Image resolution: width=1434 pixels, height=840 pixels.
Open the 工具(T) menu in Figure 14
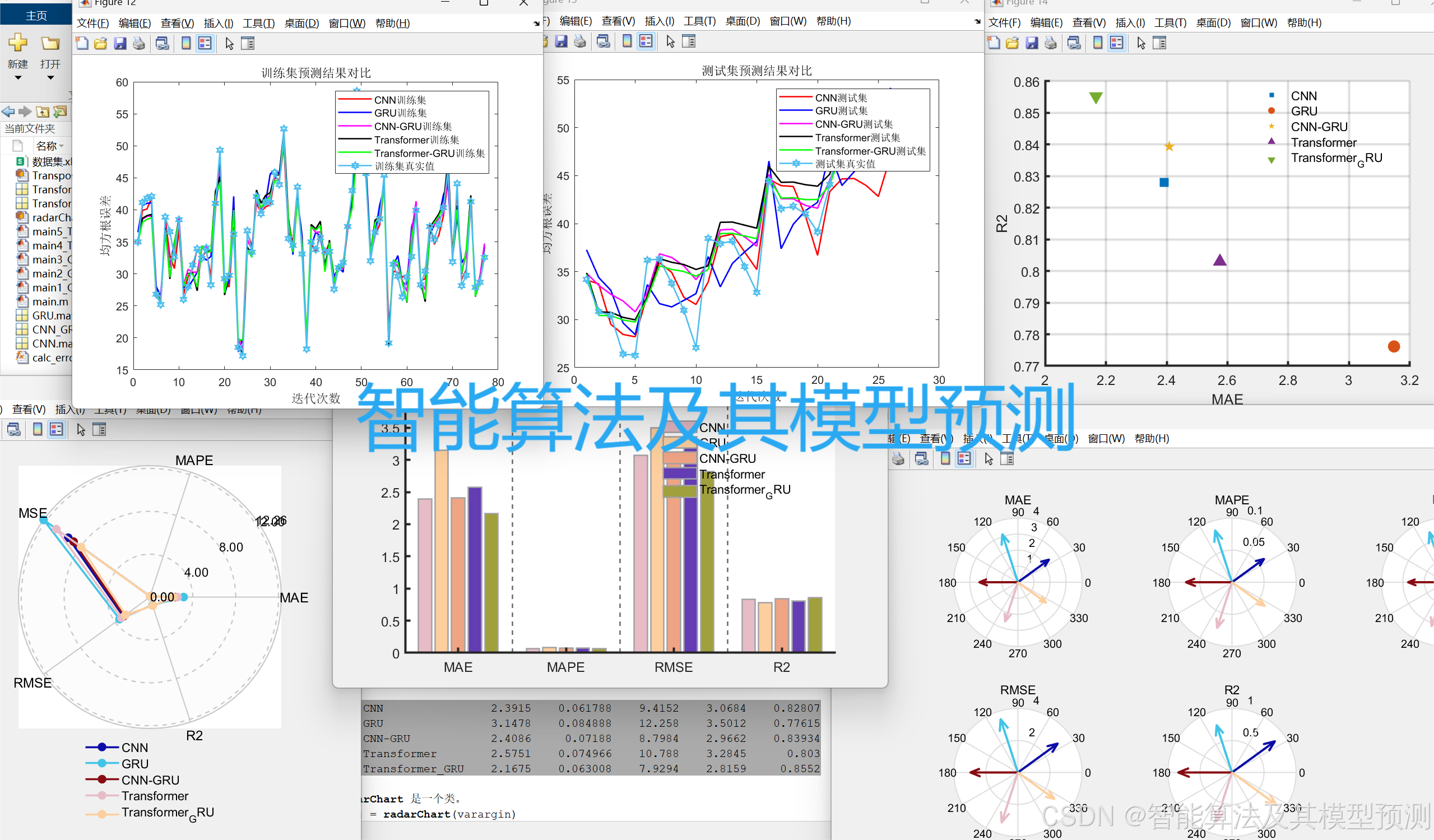click(x=1170, y=23)
